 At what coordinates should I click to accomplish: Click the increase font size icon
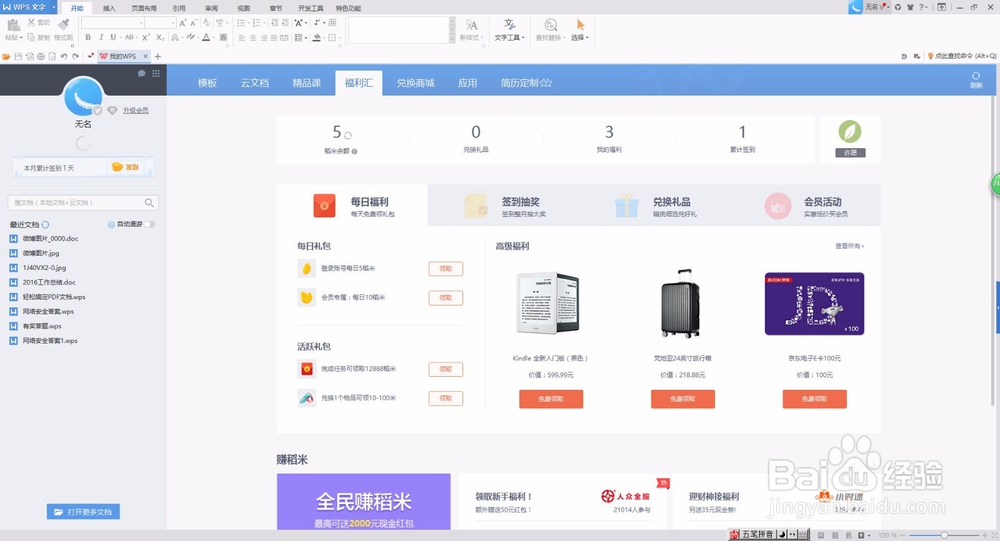[x=183, y=23]
